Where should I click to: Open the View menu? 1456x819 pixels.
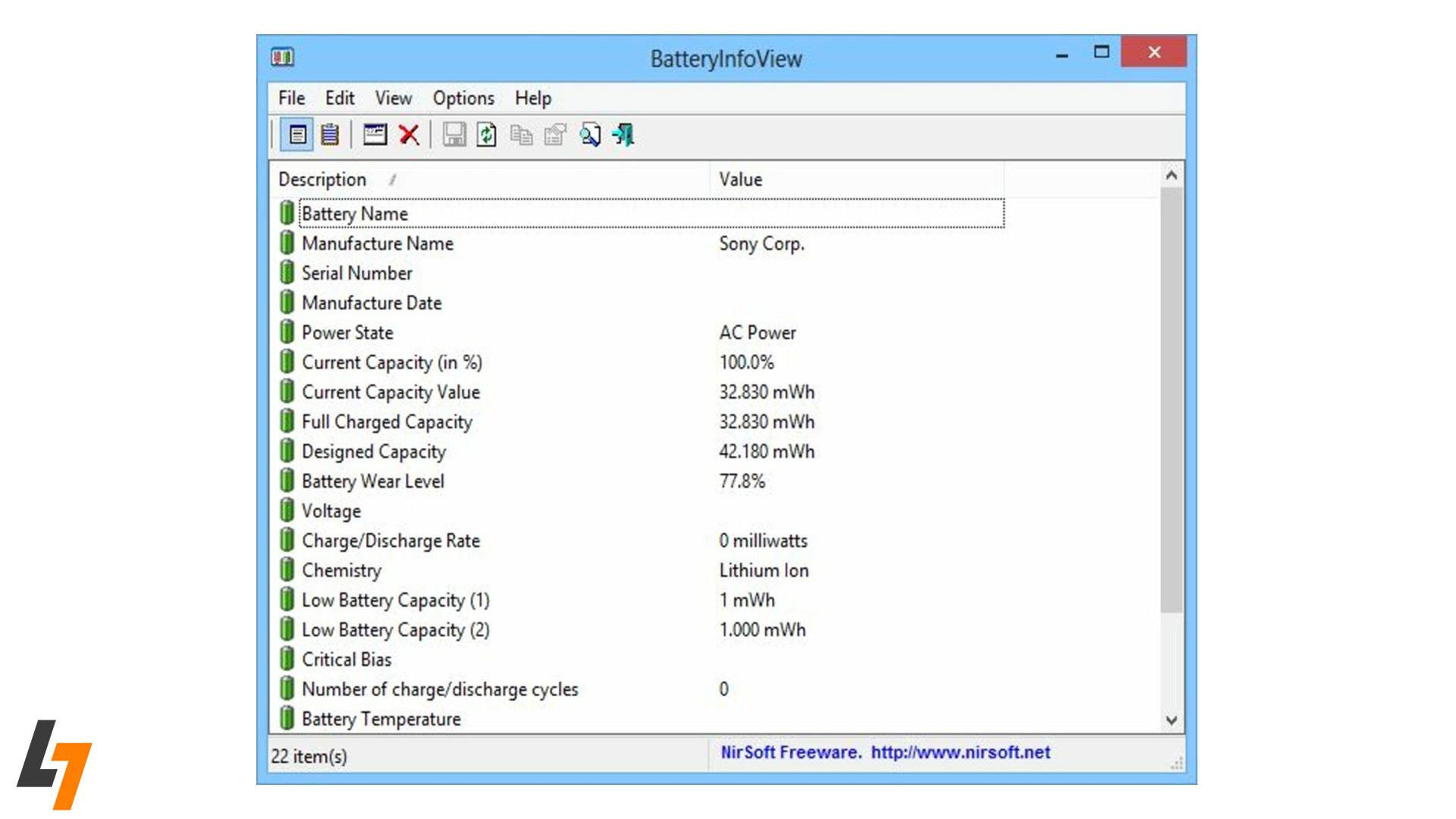click(x=394, y=98)
